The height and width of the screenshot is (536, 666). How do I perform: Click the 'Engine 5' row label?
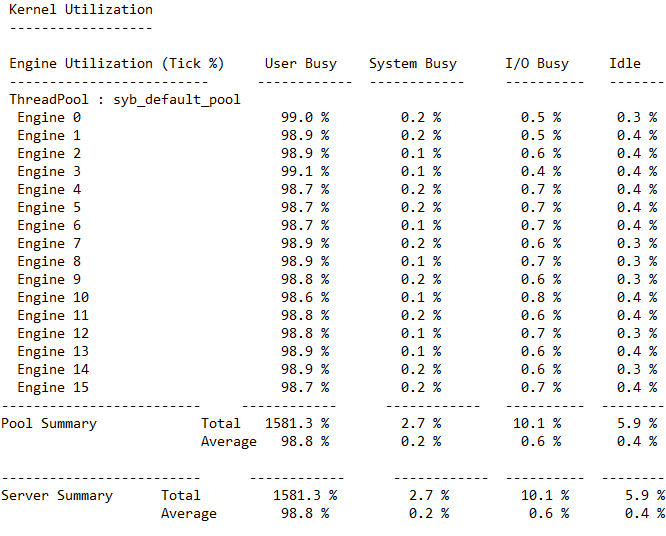49,208
